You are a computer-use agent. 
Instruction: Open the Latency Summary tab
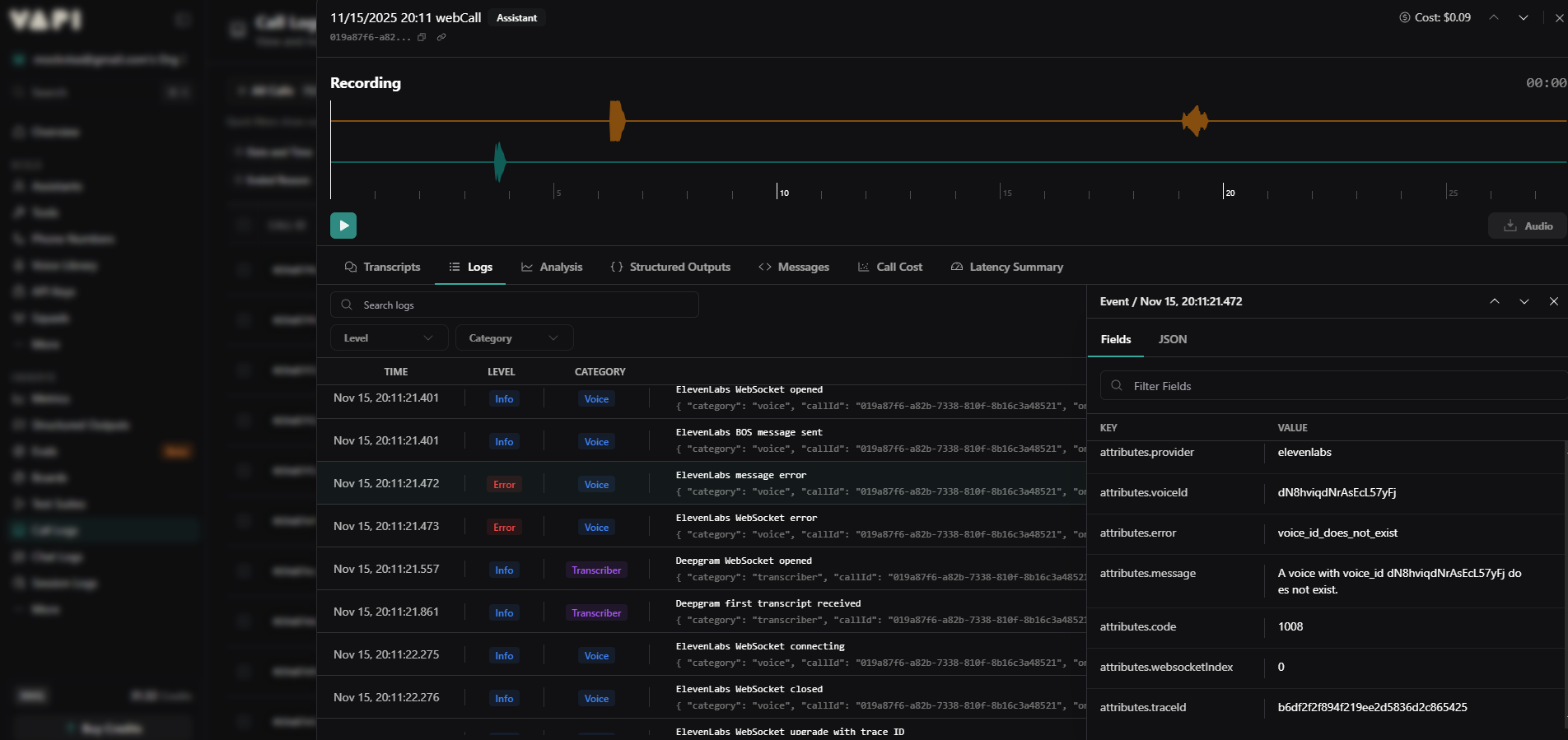pyautogui.click(x=1006, y=267)
